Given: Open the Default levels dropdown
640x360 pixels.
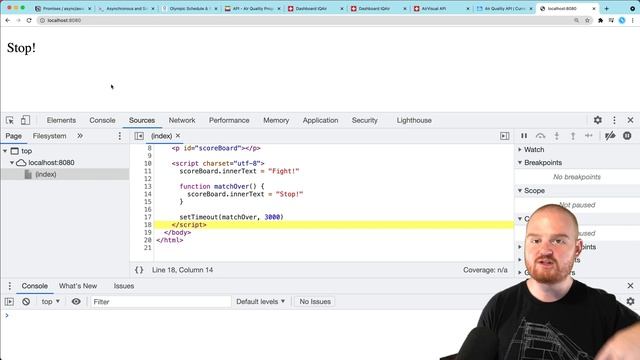Looking at the screenshot, I should (x=260, y=302).
